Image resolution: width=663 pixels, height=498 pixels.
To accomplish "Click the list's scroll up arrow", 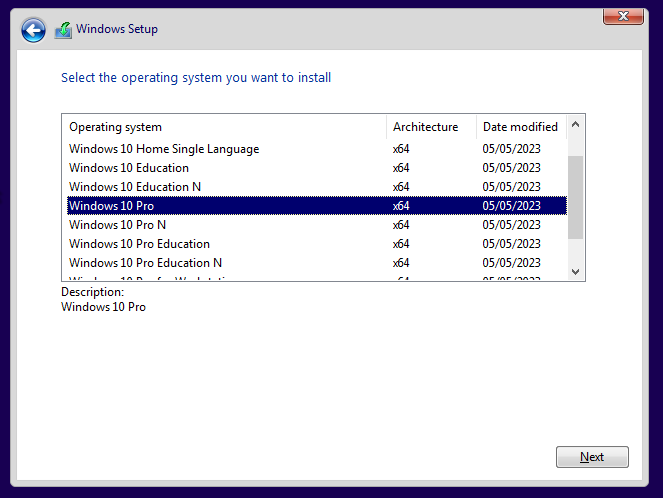I will [x=575, y=124].
